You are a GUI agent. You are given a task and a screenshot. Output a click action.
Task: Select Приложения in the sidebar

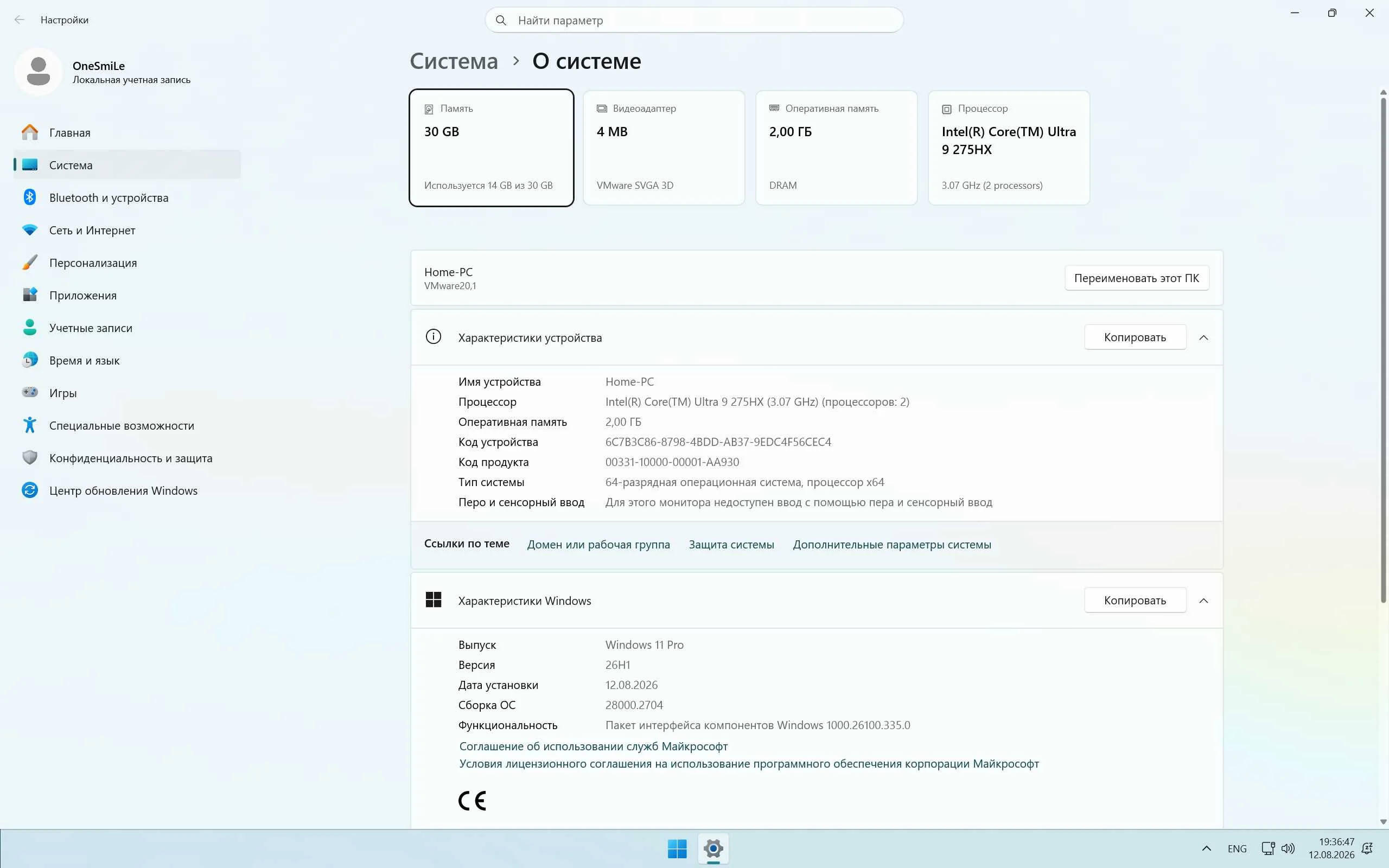click(x=127, y=295)
